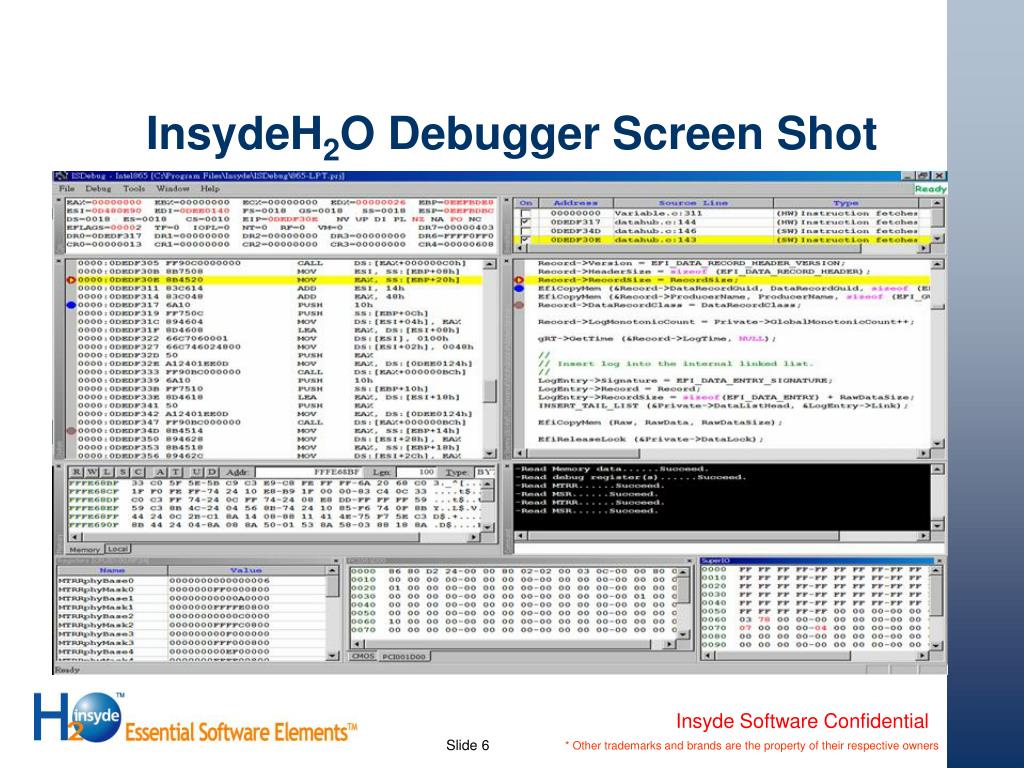Viewport: 1024px width, 768px height.
Task: Click the T button in memory toolbar
Action: (x=175, y=472)
